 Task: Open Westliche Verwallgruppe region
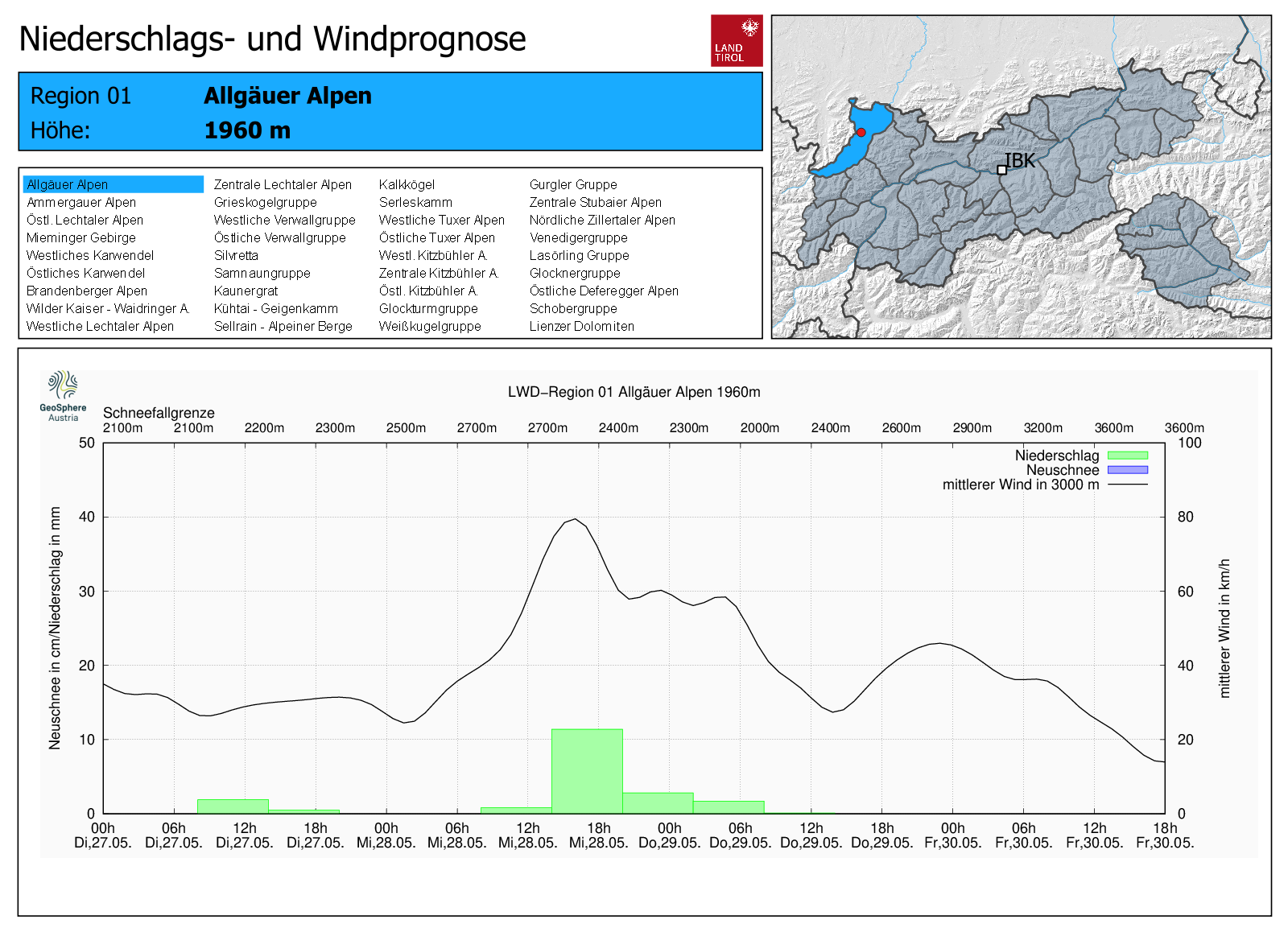(285, 220)
